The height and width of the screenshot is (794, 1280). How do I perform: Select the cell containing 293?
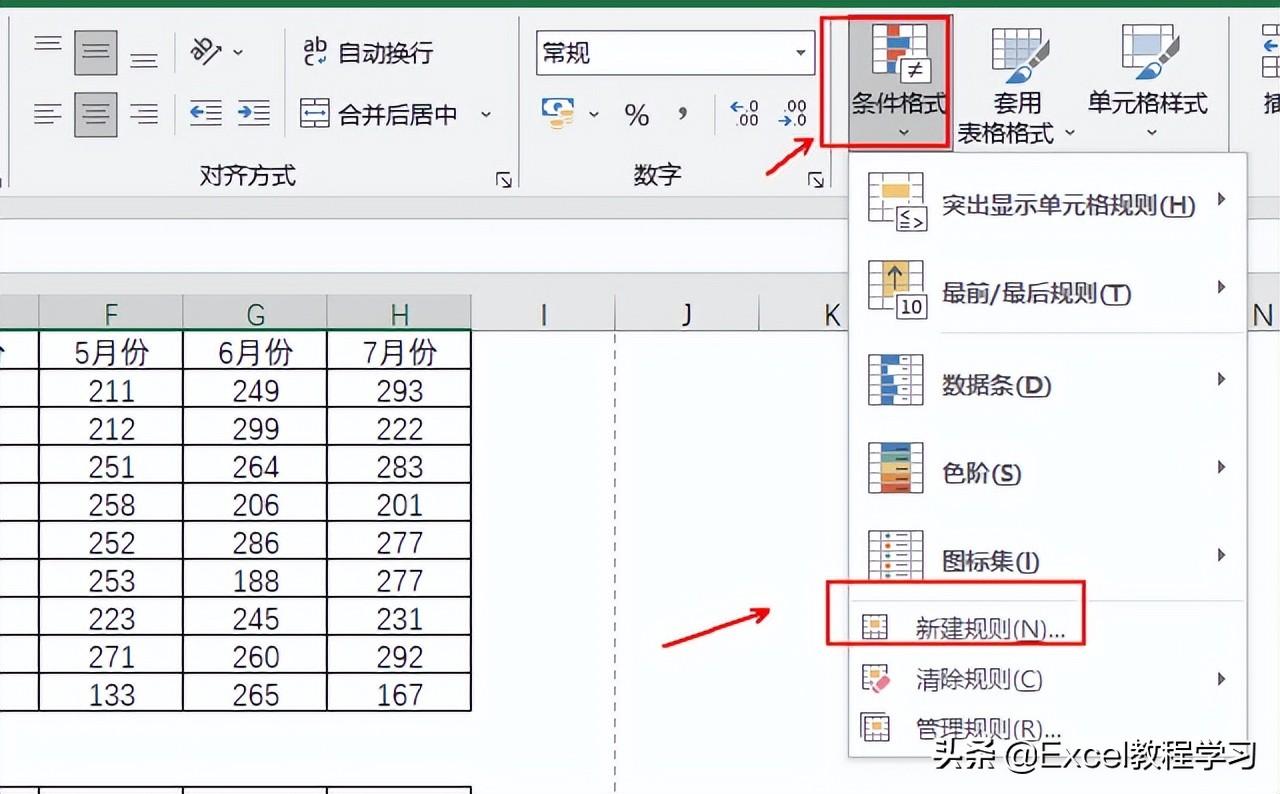pyautogui.click(x=399, y=390)
